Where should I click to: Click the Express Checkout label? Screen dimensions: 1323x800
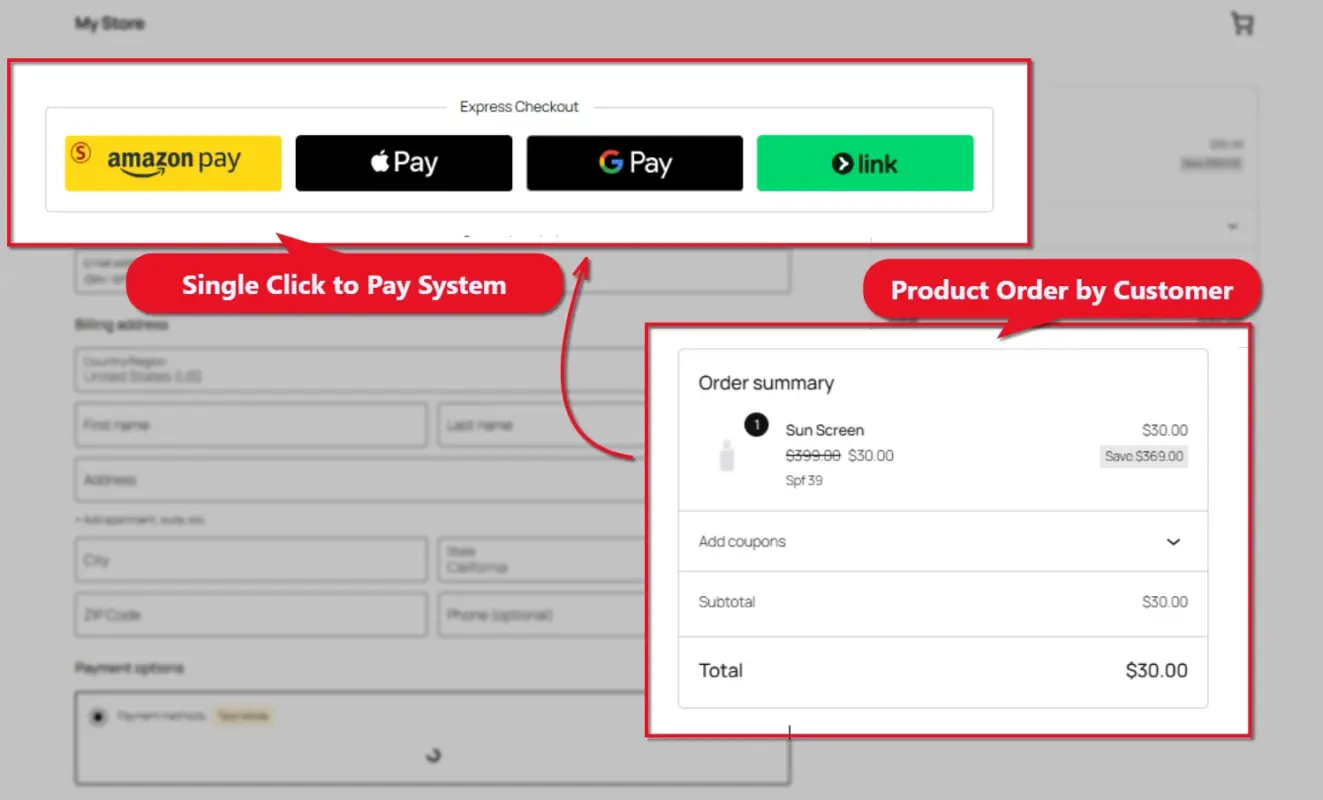[x=519, y=107]
